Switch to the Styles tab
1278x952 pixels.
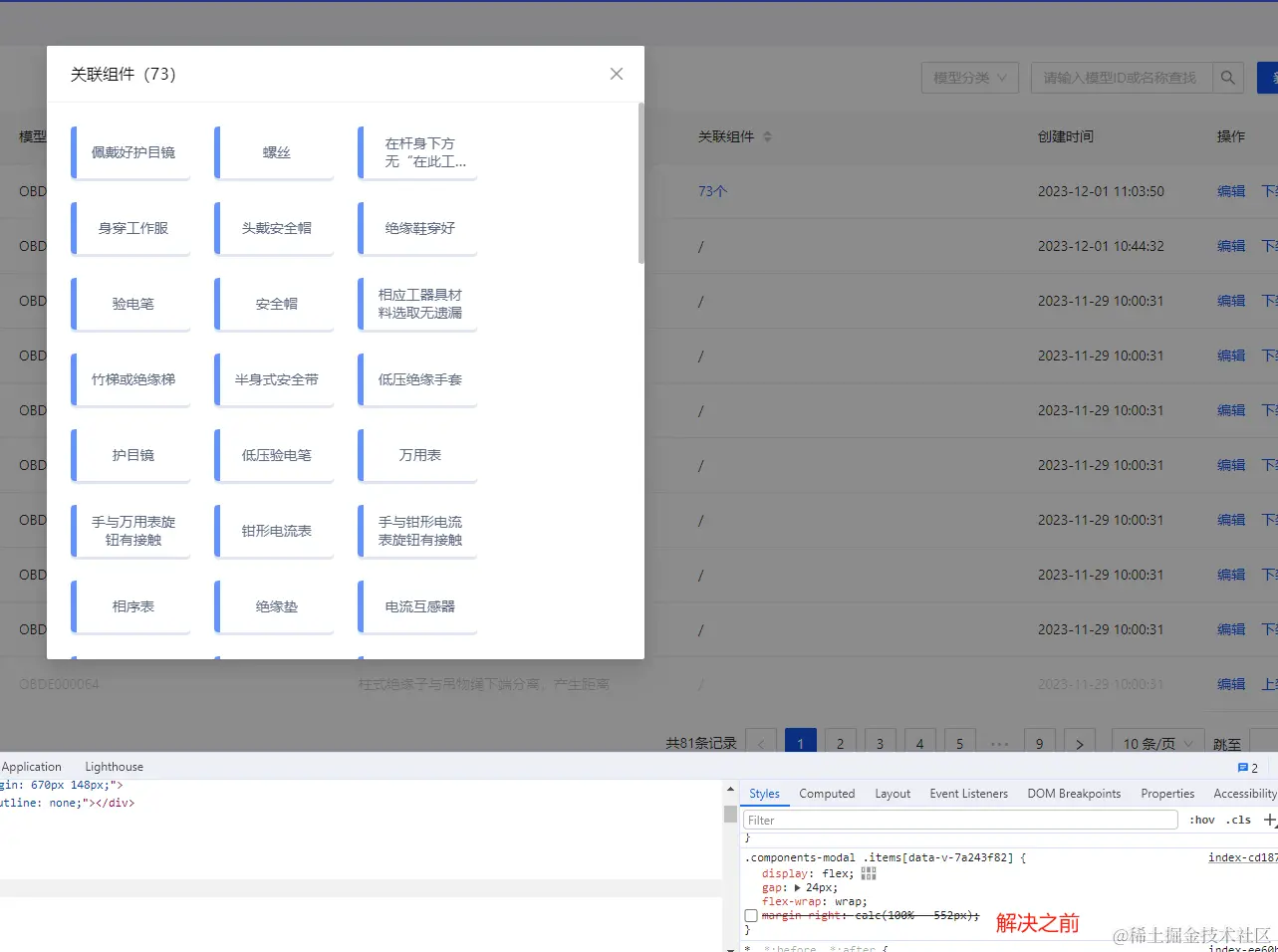(x=764, y=794)
